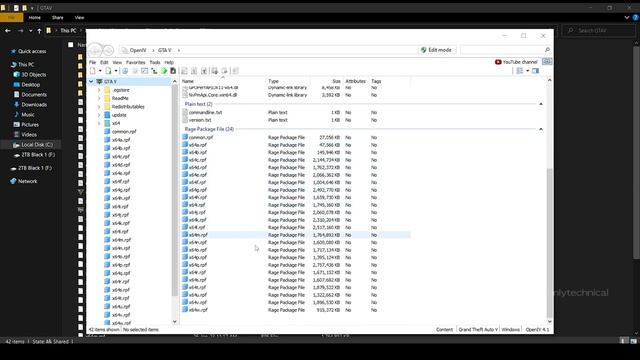Open the Tools menu
Image resolution: width=640 pixels, height=360 pixels.
click(155, 62)
